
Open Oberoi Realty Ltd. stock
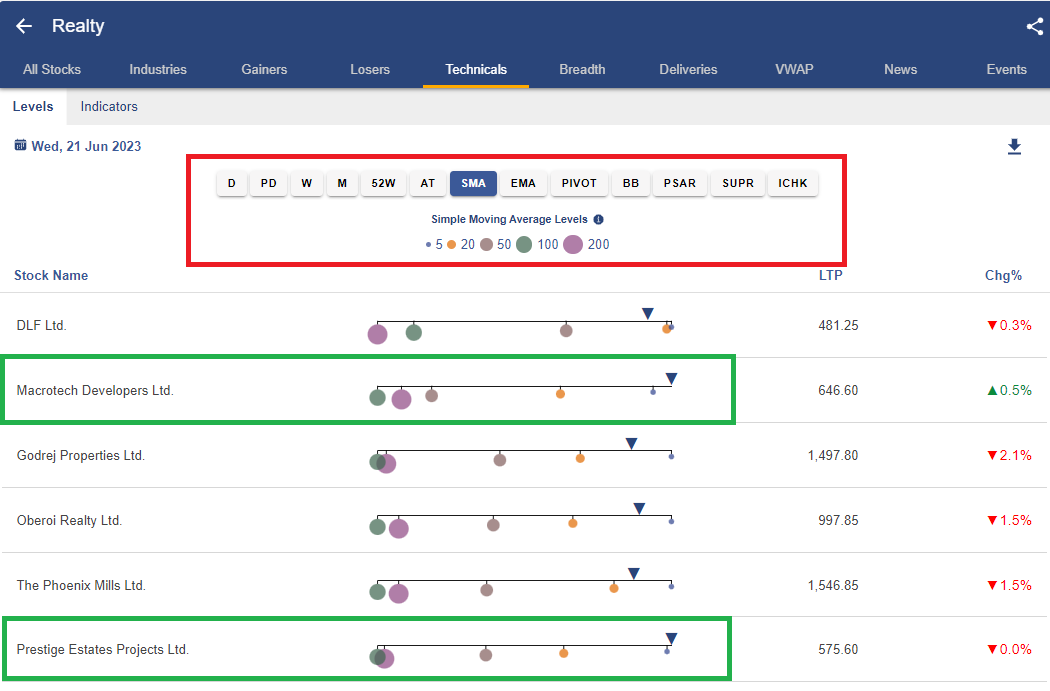coord(70,520)
